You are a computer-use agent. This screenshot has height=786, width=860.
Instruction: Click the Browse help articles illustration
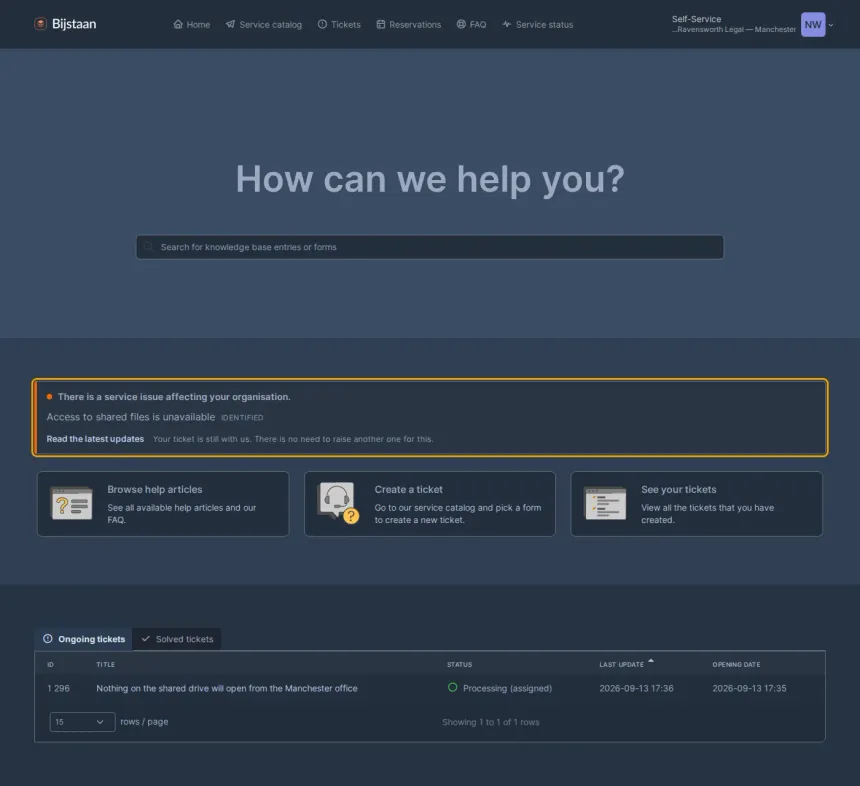[x=71, y=504]
